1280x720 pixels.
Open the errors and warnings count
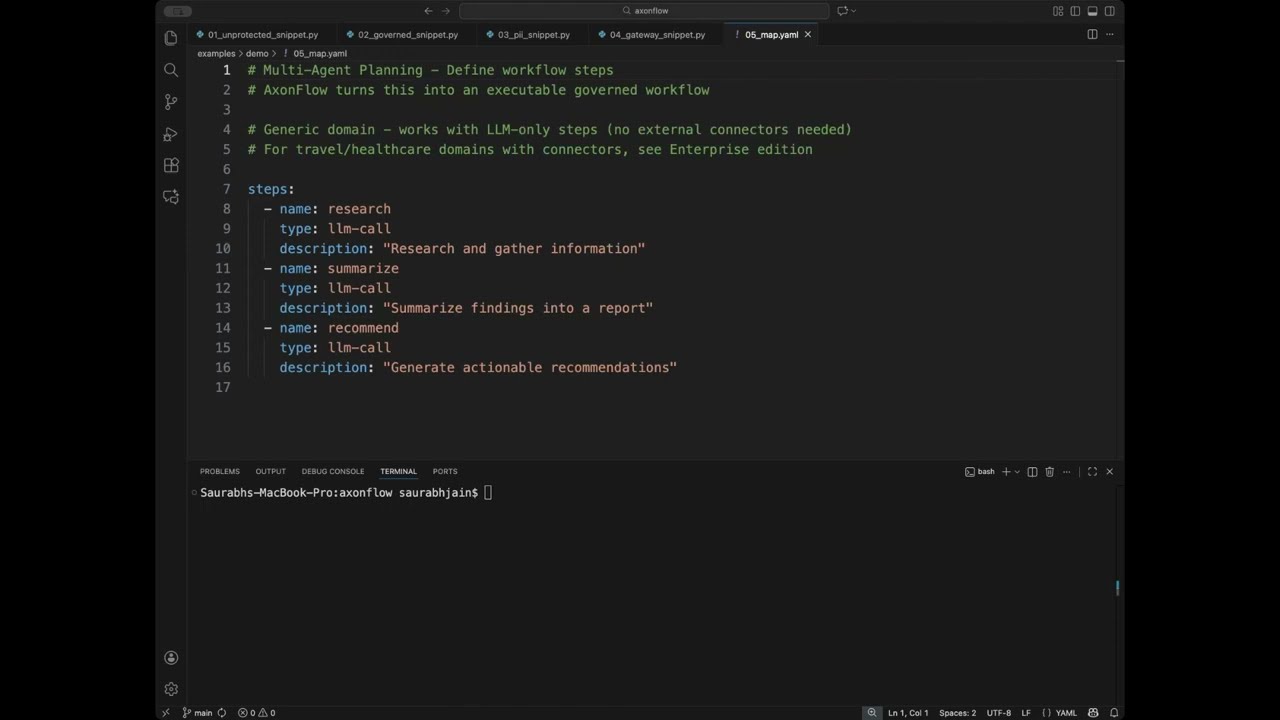pyautogui.click(x=257, y=713)
